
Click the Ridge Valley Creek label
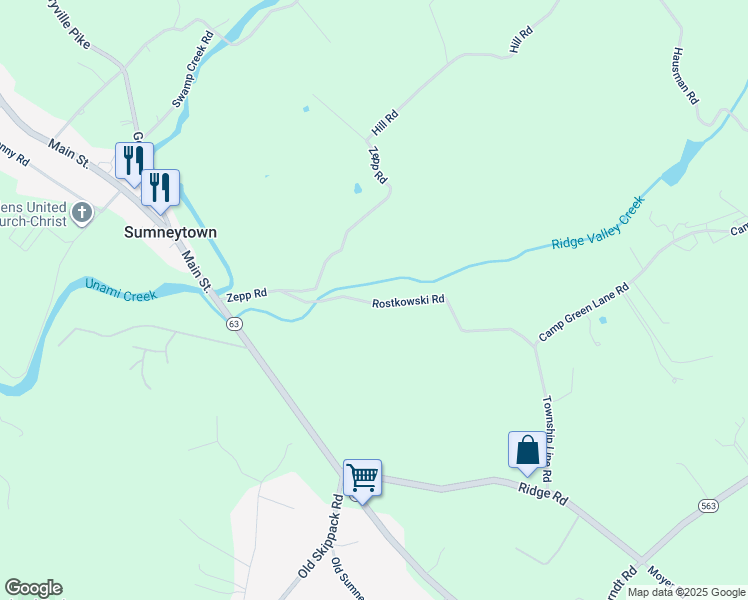pyautogui.click(x=598, y=223)
